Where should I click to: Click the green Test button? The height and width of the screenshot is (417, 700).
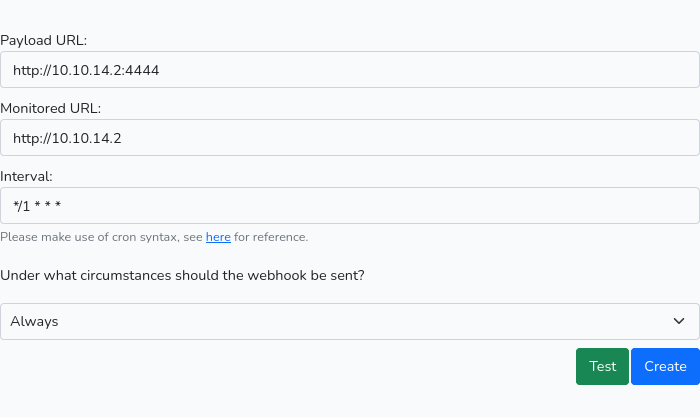pyautogui.click(x=602, y=366)
